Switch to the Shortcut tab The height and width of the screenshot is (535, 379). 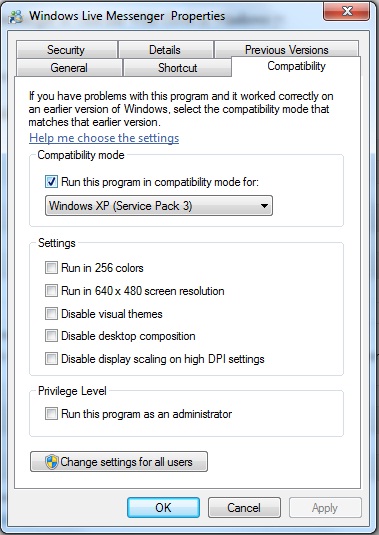click(x=177, y=68)
